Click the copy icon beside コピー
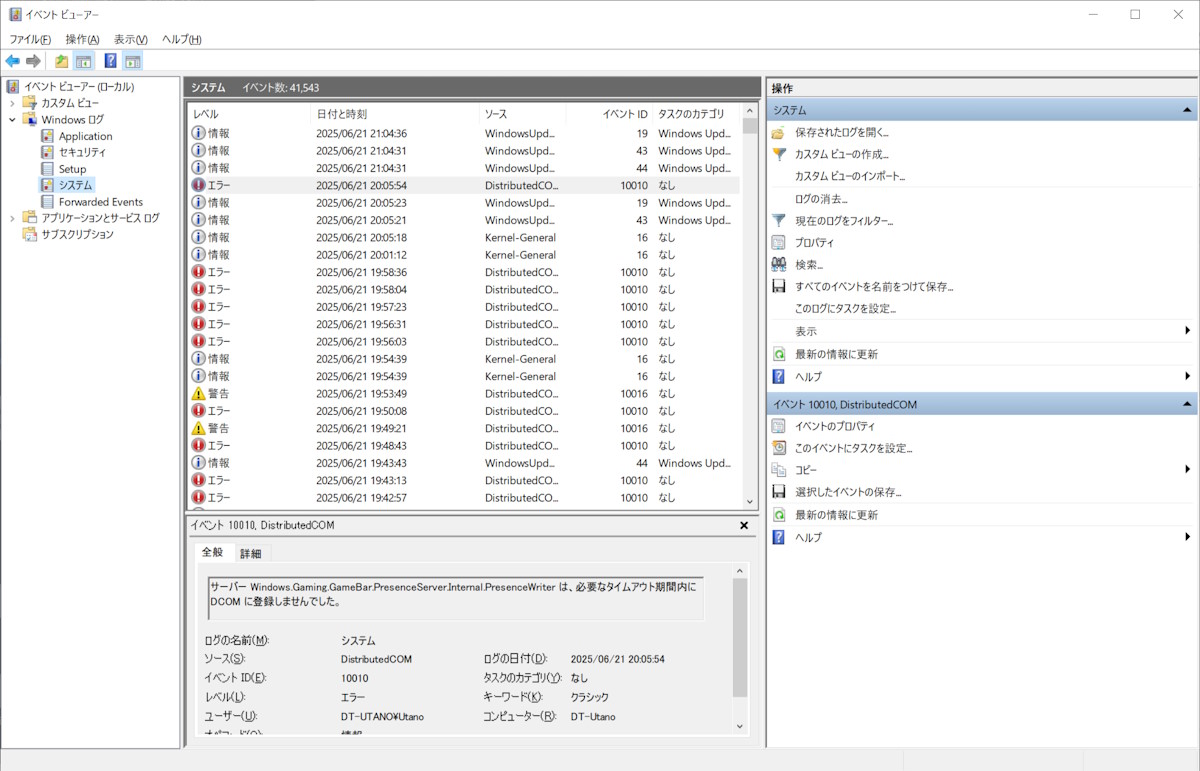The height and width of the screenshot is (771, 1200). pyautogui.click(x=779, y=470)
